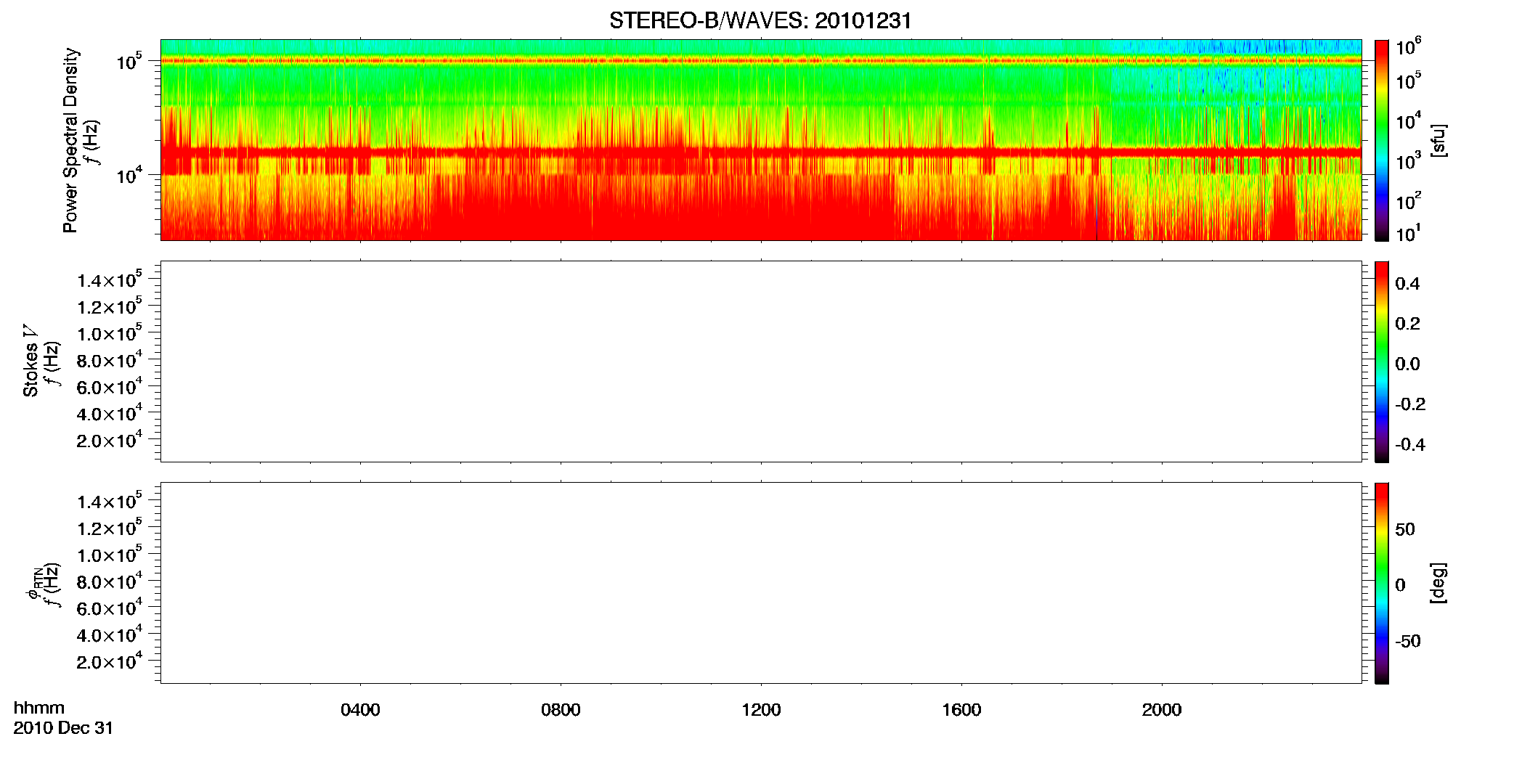Click the 10^6 label on top colorbar

[x=1408, y=46]
